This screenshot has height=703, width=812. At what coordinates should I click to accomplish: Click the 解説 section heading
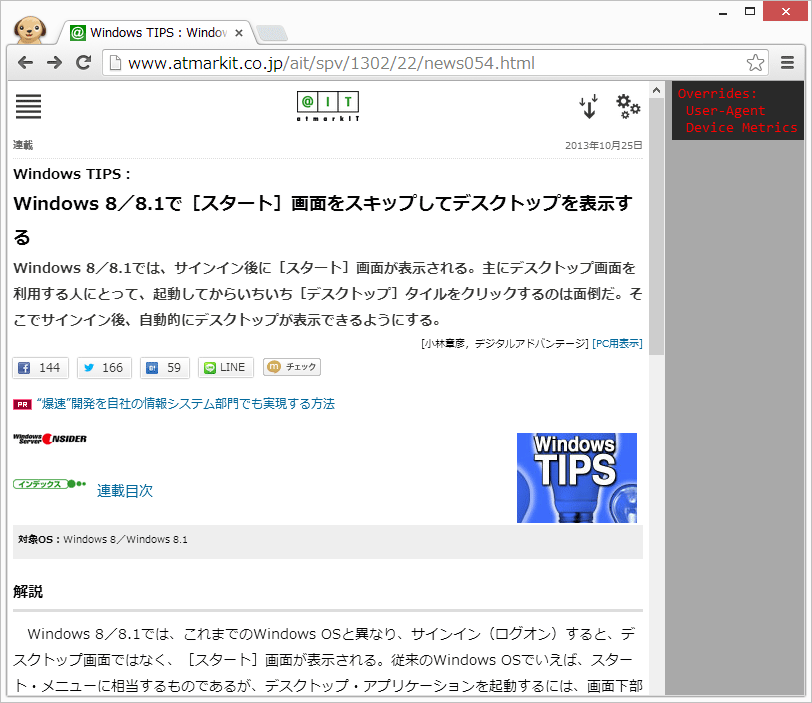(x=28, y=591)
